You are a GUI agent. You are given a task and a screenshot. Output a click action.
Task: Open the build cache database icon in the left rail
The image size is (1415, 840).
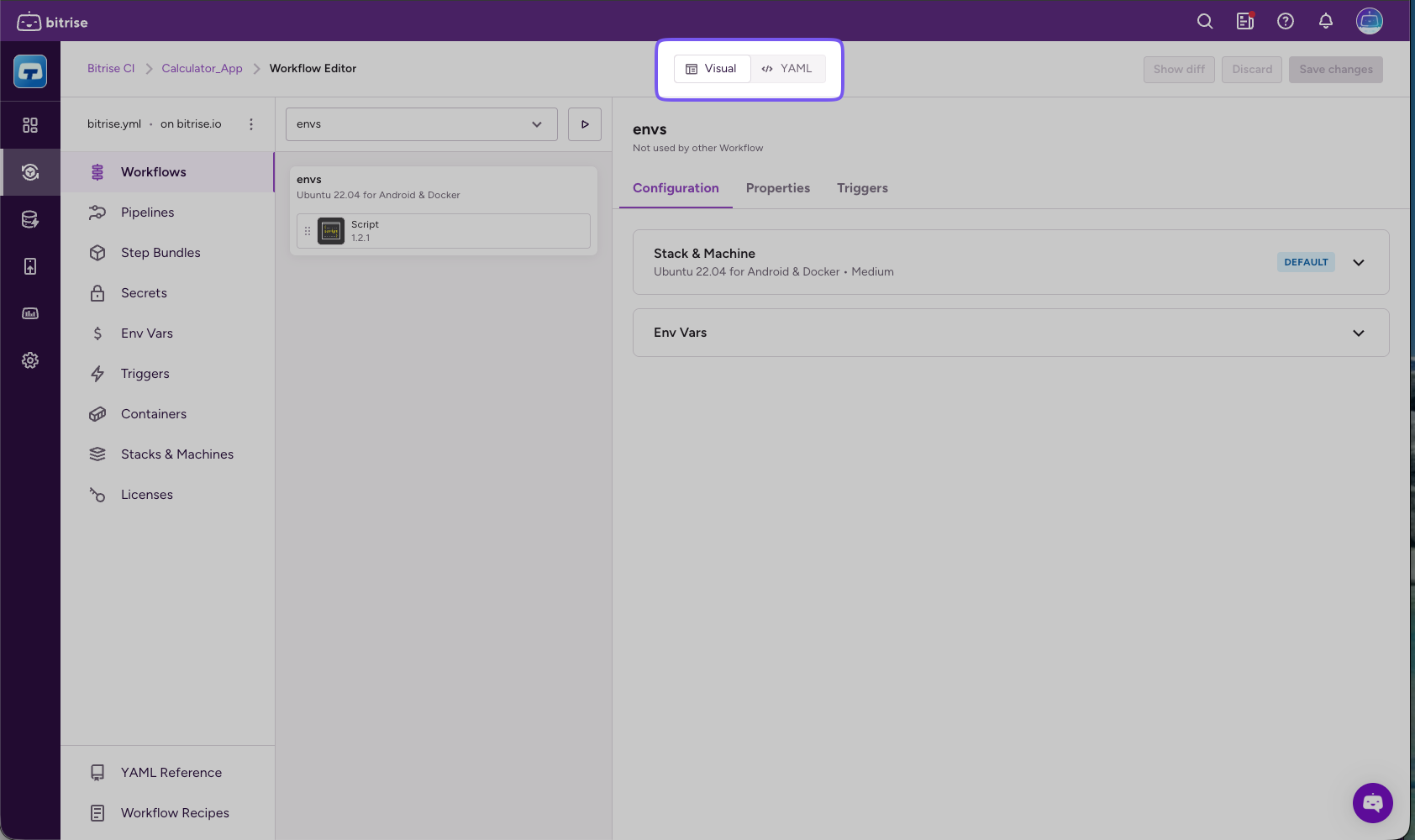tap(30, 219)
